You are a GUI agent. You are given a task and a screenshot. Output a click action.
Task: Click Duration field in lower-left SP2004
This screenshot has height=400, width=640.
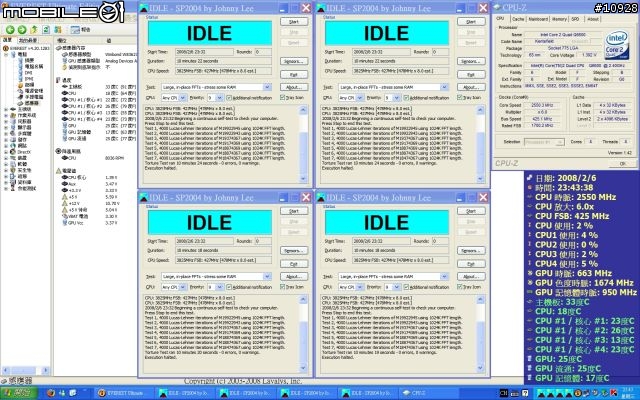(x=223, y=251)
